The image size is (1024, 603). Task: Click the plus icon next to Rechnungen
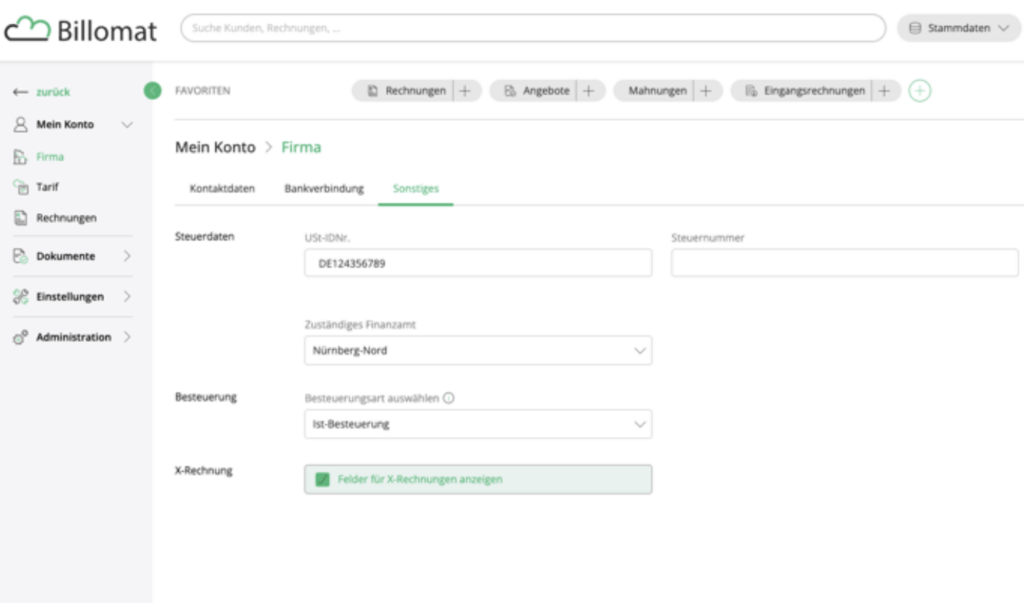[x=464, y=91]
